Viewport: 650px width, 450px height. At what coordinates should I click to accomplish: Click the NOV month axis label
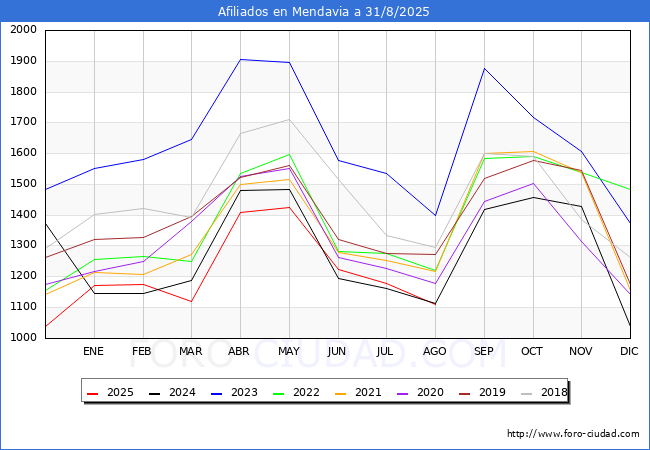[580, 351]
